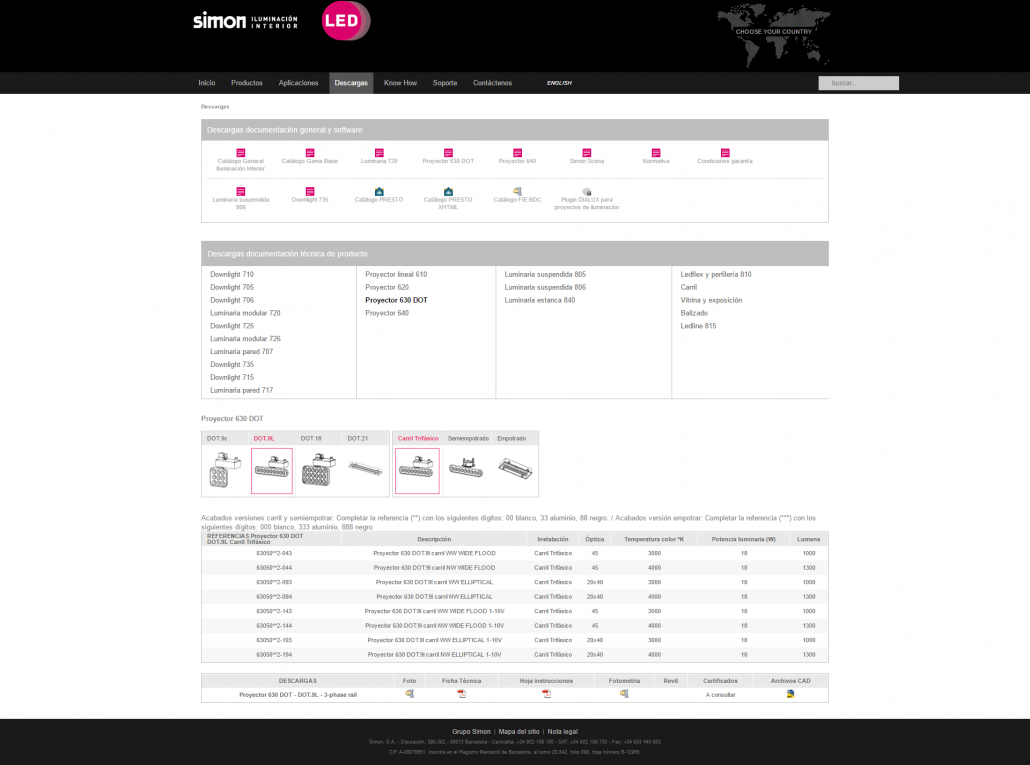Open the Ficha Técnica PDF icon

[x=462, y=693]
